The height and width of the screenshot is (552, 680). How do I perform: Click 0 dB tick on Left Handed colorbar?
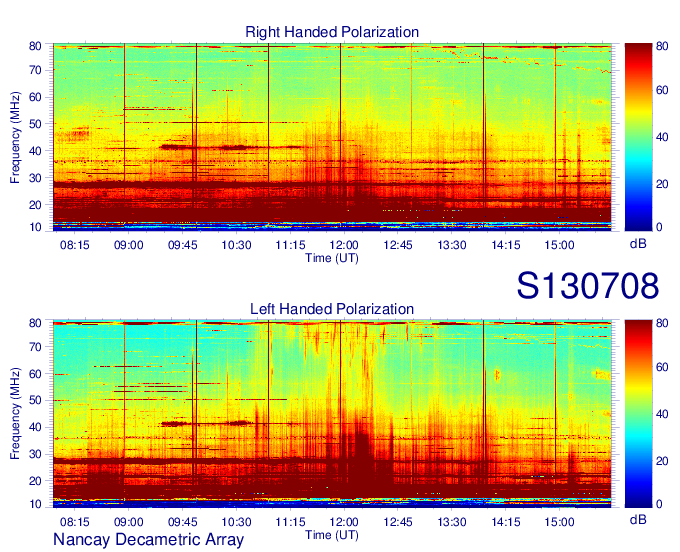pos(659,504)
